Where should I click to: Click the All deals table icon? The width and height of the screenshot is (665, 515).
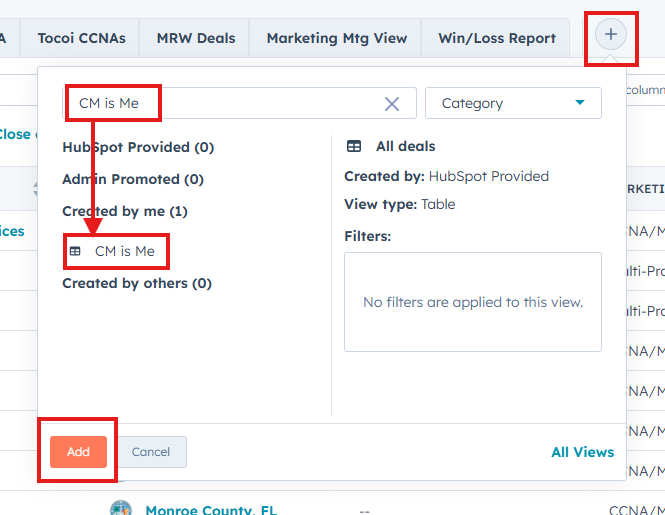[354, 146]
